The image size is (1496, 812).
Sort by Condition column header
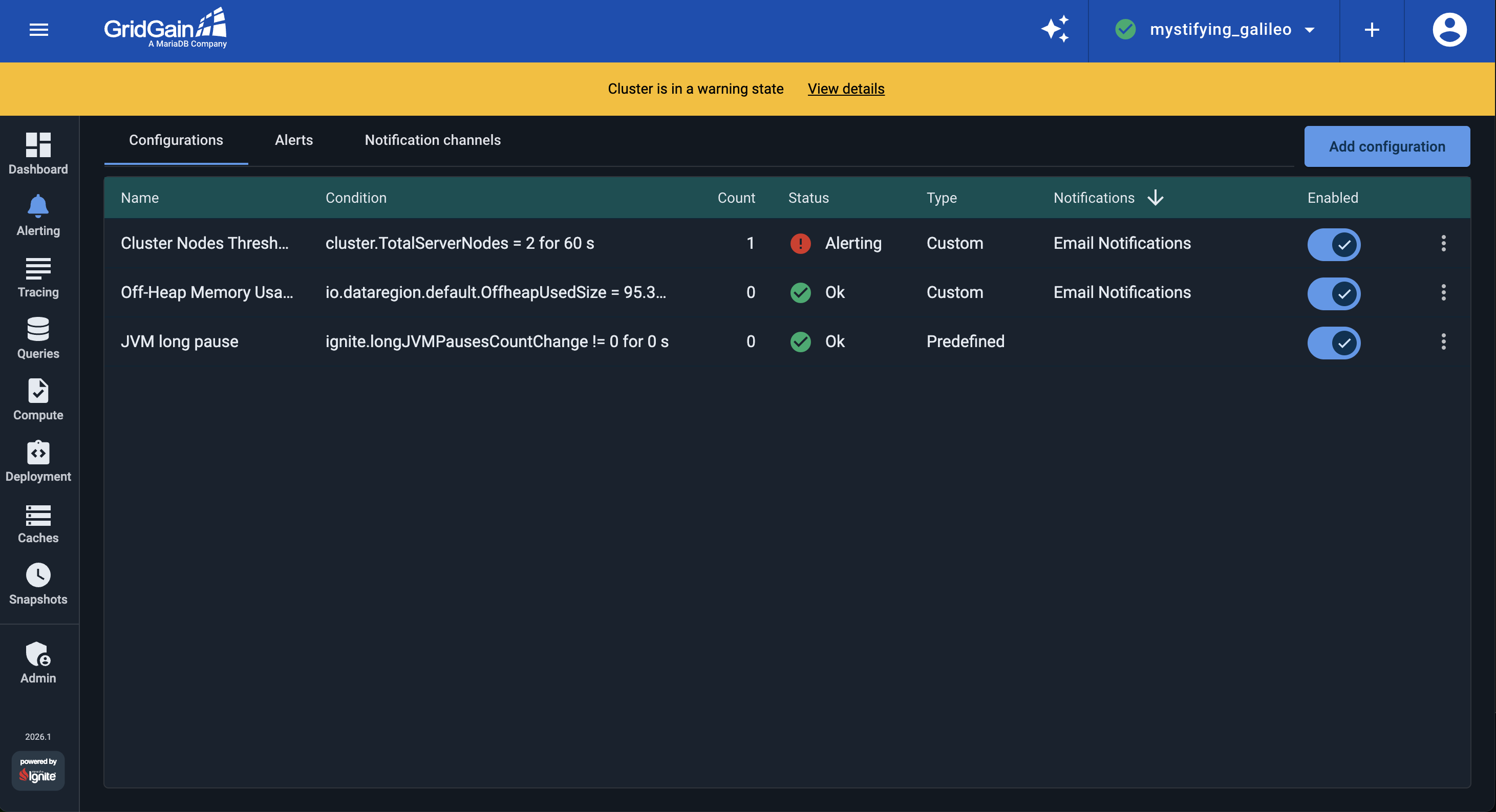[x=356, y=198]
